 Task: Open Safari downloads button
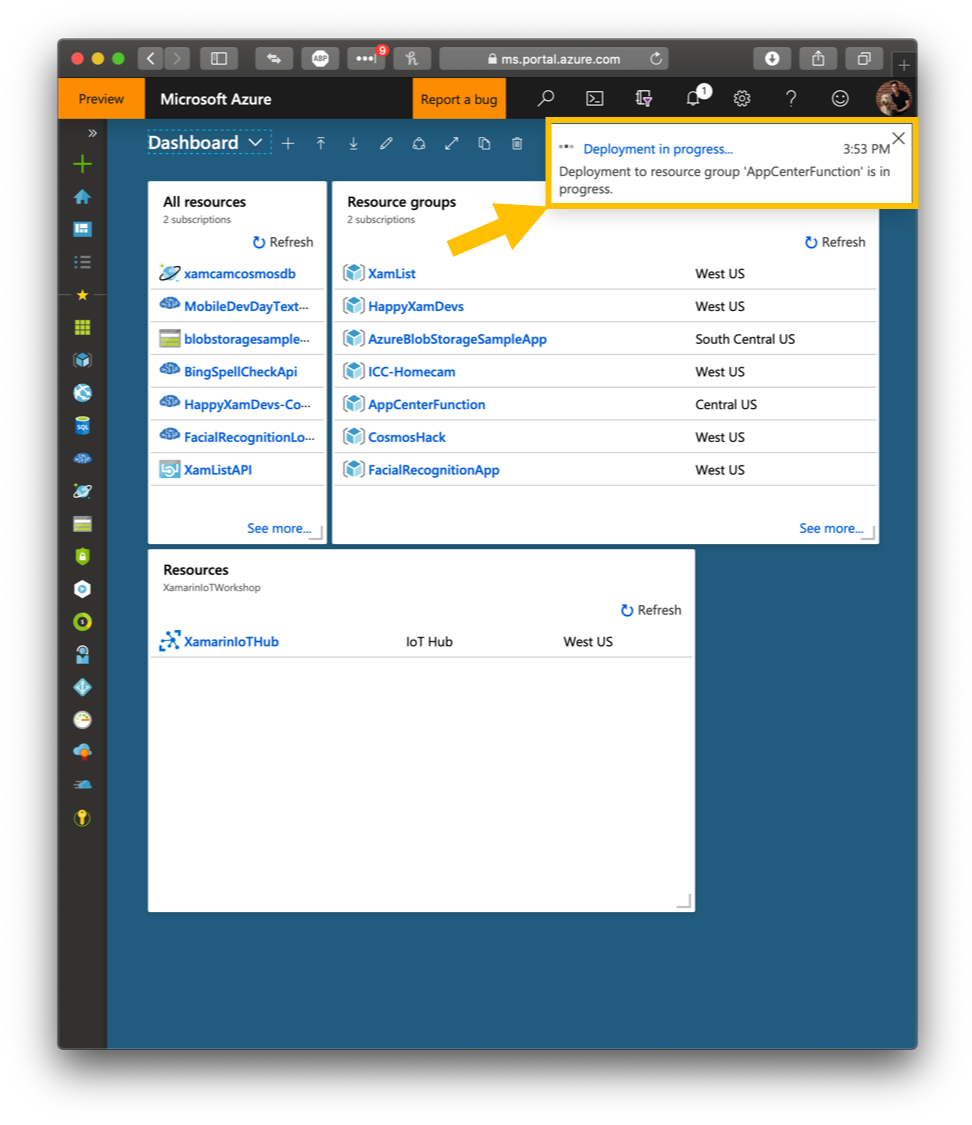772,59
